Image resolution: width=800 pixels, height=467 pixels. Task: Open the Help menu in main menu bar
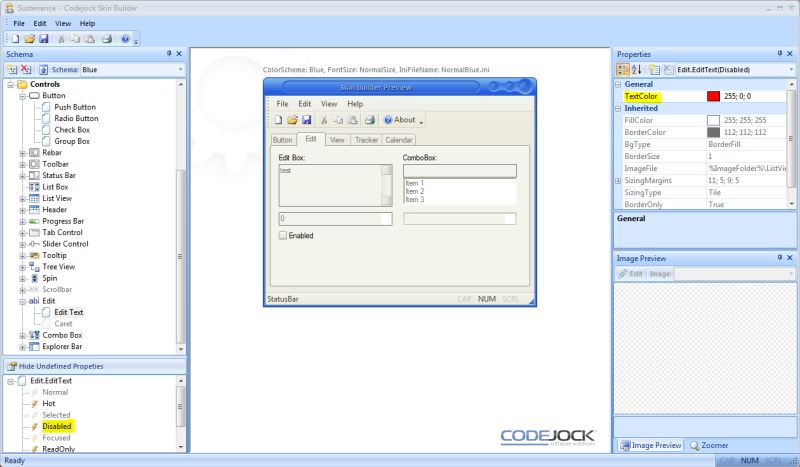(87, 23)
